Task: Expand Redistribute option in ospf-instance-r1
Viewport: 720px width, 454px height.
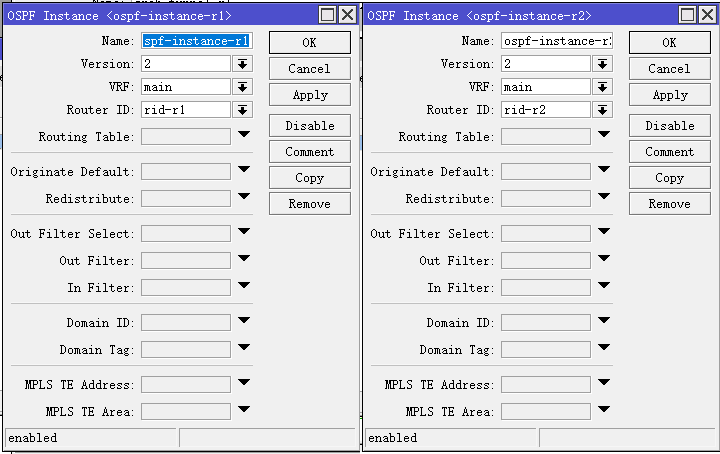Action: coord(244,197)
